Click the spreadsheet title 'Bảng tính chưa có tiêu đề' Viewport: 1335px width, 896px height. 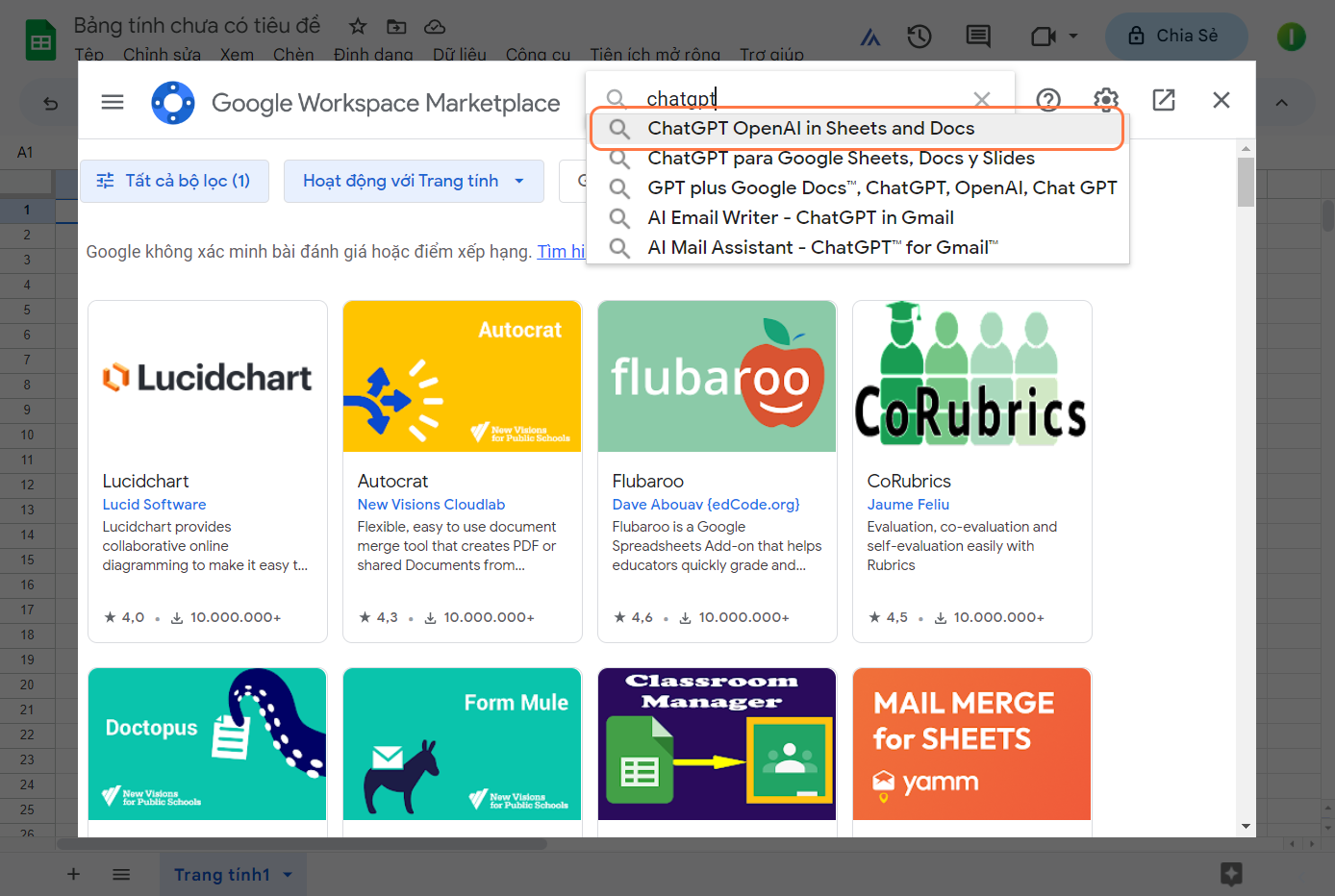click(197, 26)
